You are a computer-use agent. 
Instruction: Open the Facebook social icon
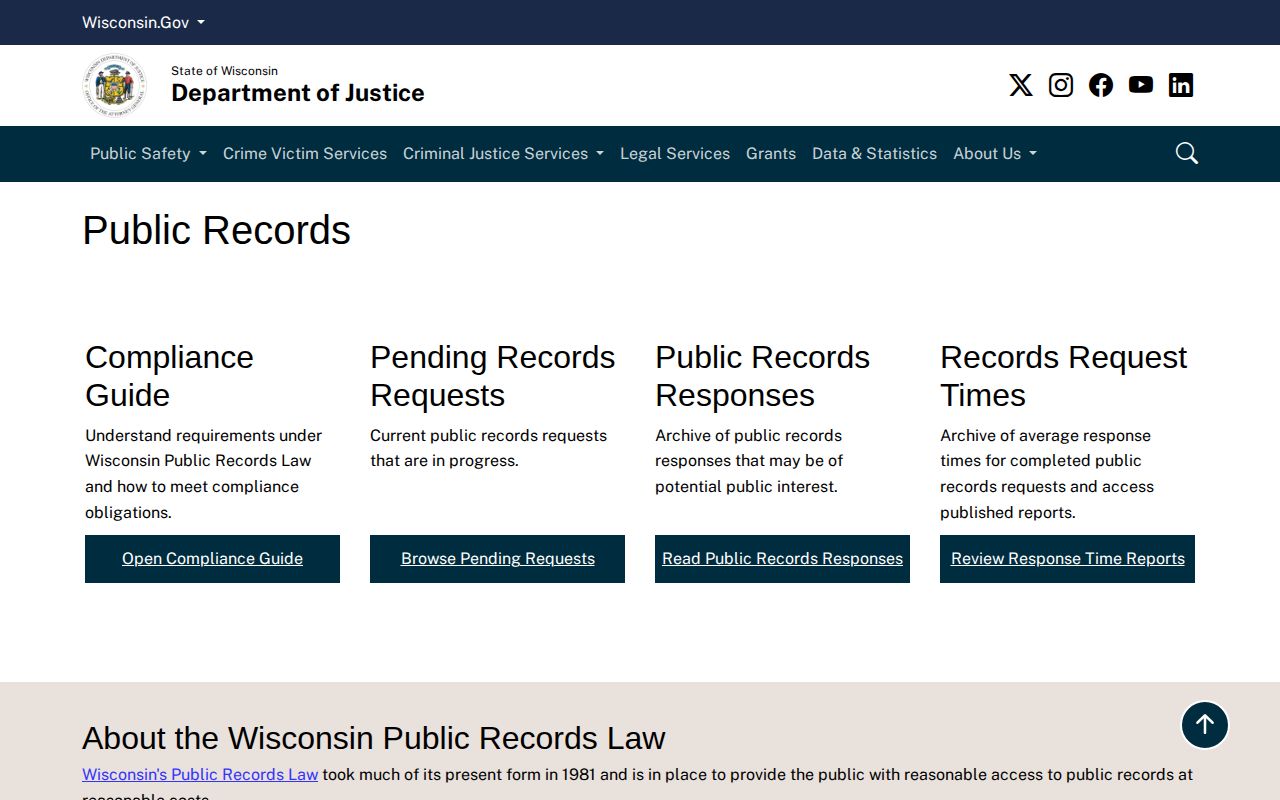click(x=1100, y=85)
